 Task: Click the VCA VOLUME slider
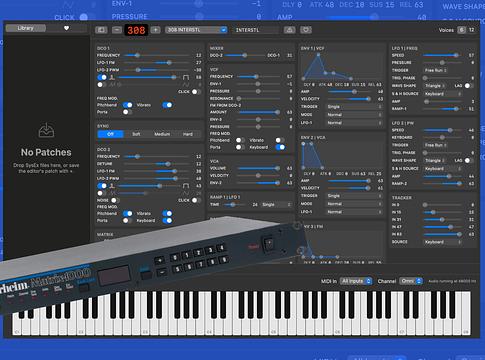coord(258,168)
